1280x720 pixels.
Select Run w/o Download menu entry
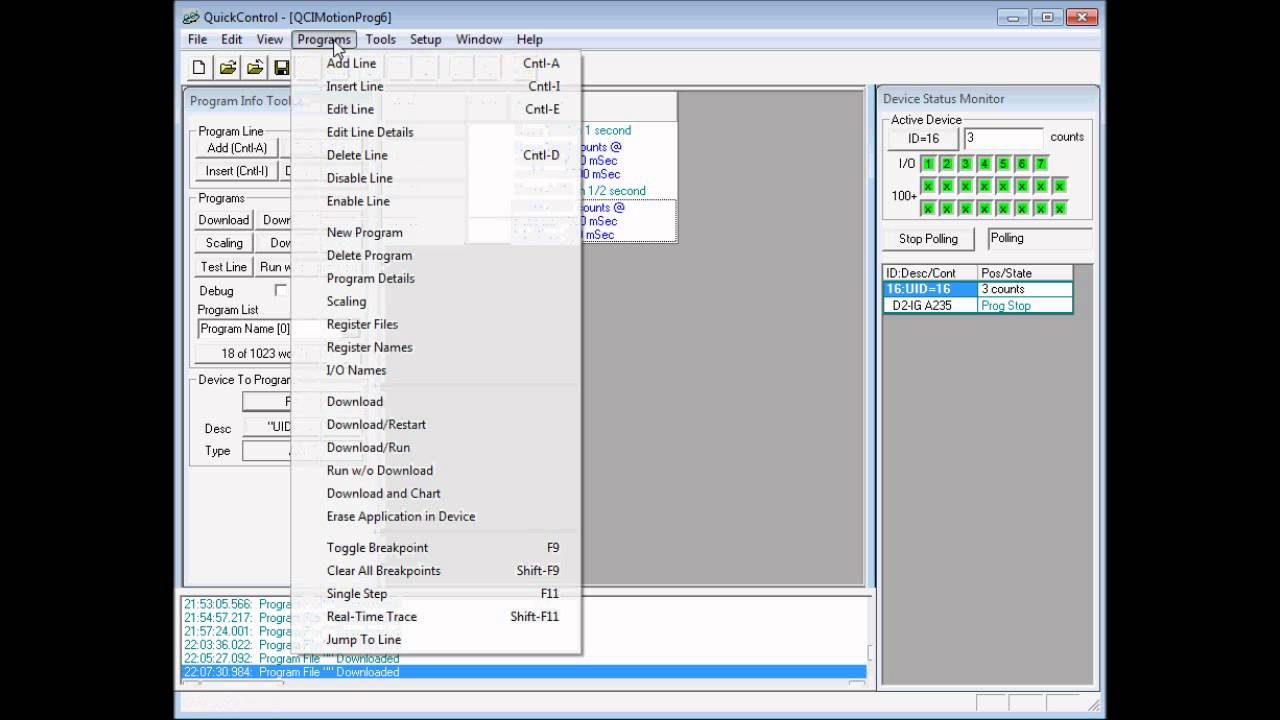pyautogui.click(x=436, y=470)
